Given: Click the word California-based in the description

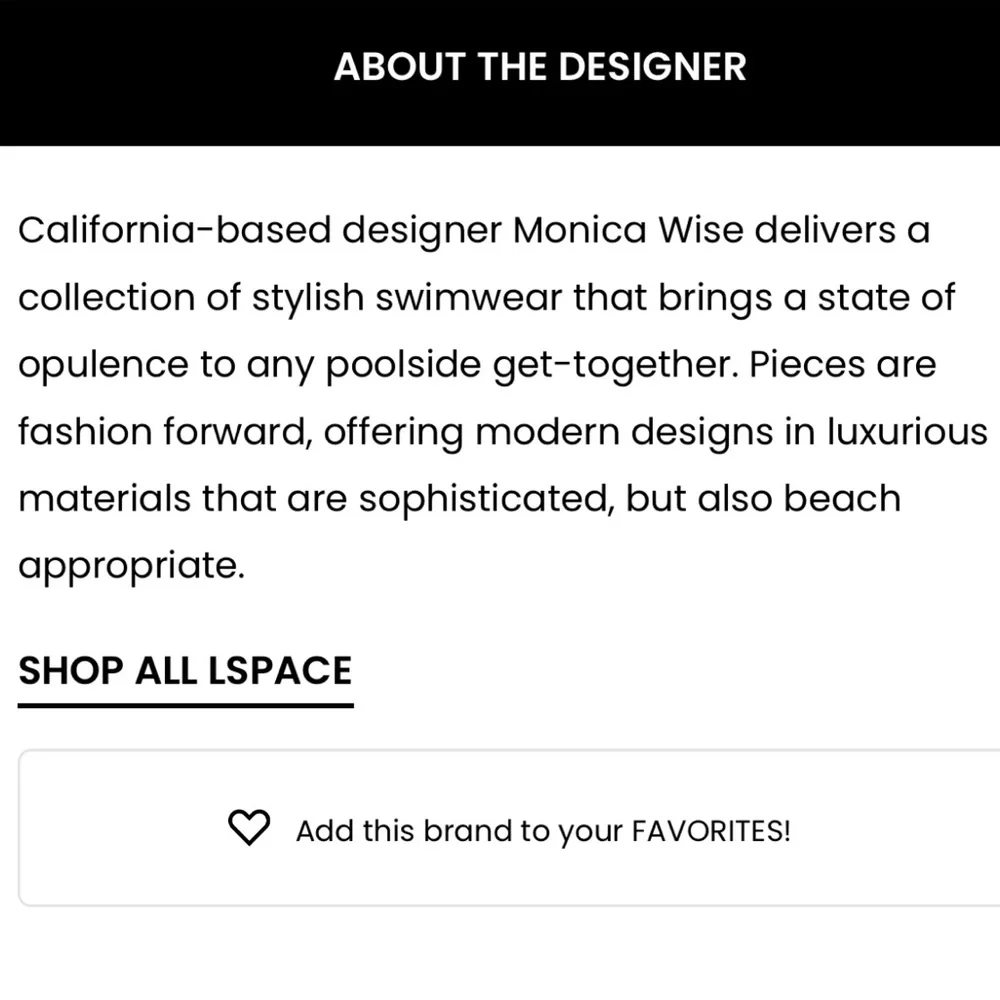Looking at the screenshot, I should pos(175,230).
